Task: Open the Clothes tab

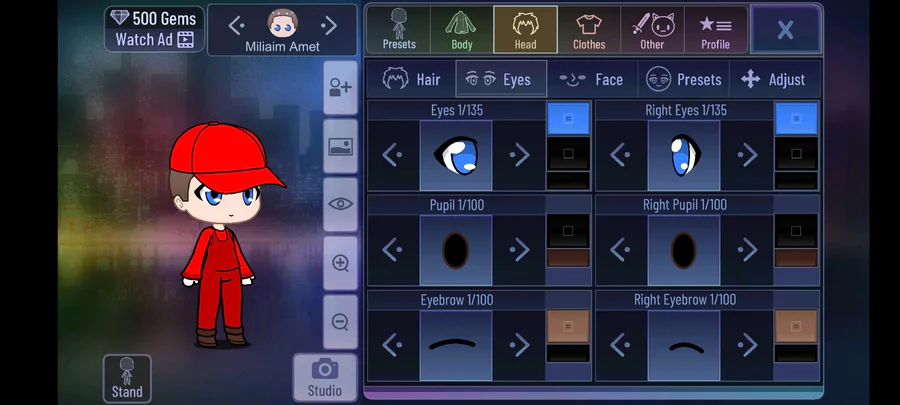Action: point(589,30)
